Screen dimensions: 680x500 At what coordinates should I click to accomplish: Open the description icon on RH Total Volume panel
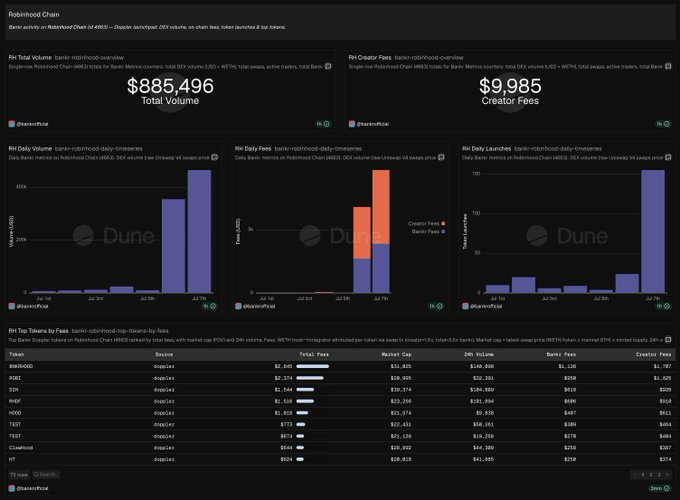click(x=328, y=66)
